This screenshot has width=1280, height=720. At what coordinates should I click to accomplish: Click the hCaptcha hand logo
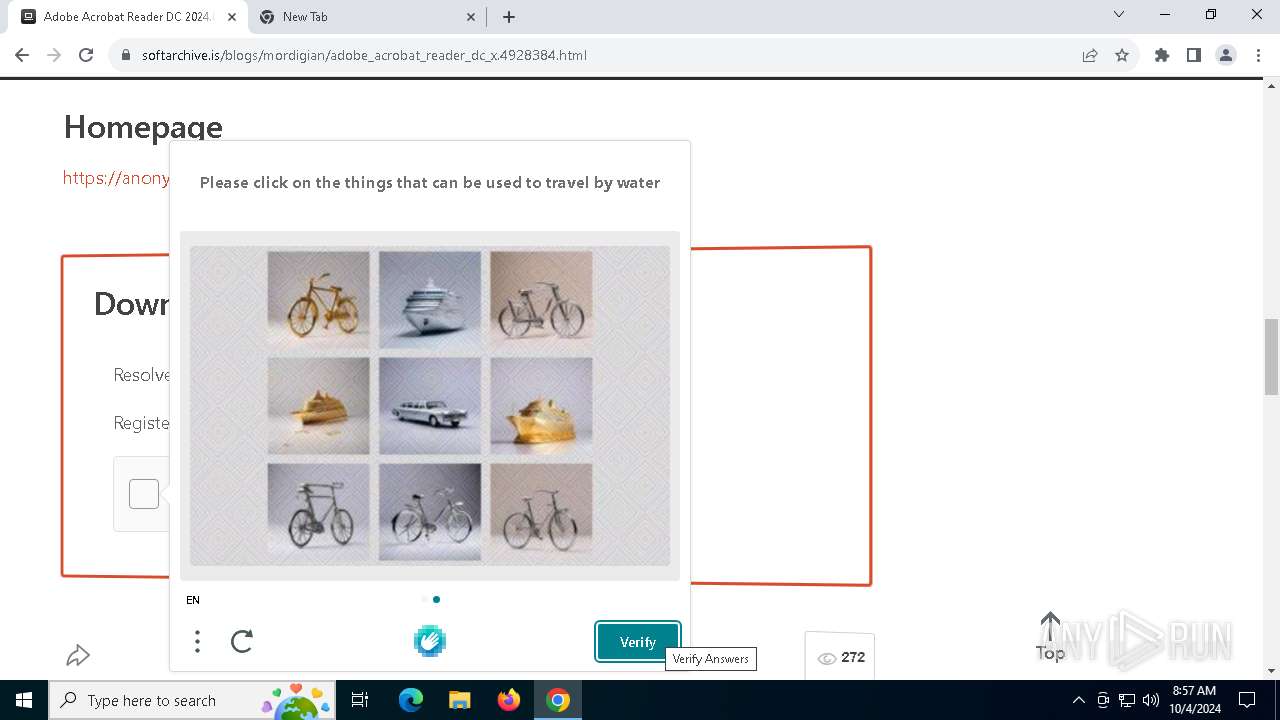pos(430,640)
